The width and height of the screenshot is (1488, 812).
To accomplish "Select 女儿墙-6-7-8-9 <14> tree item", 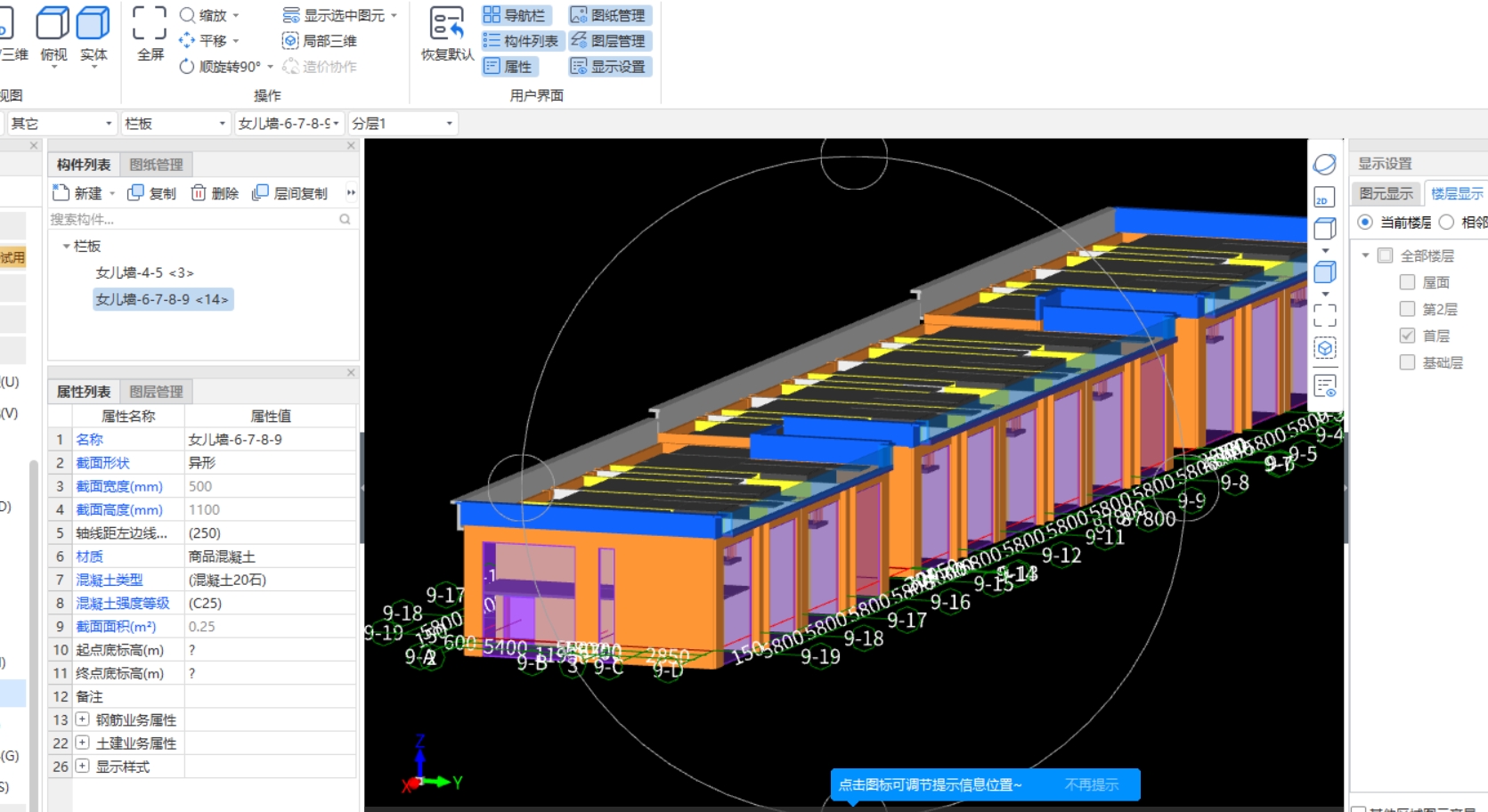I will coord(162,299).
